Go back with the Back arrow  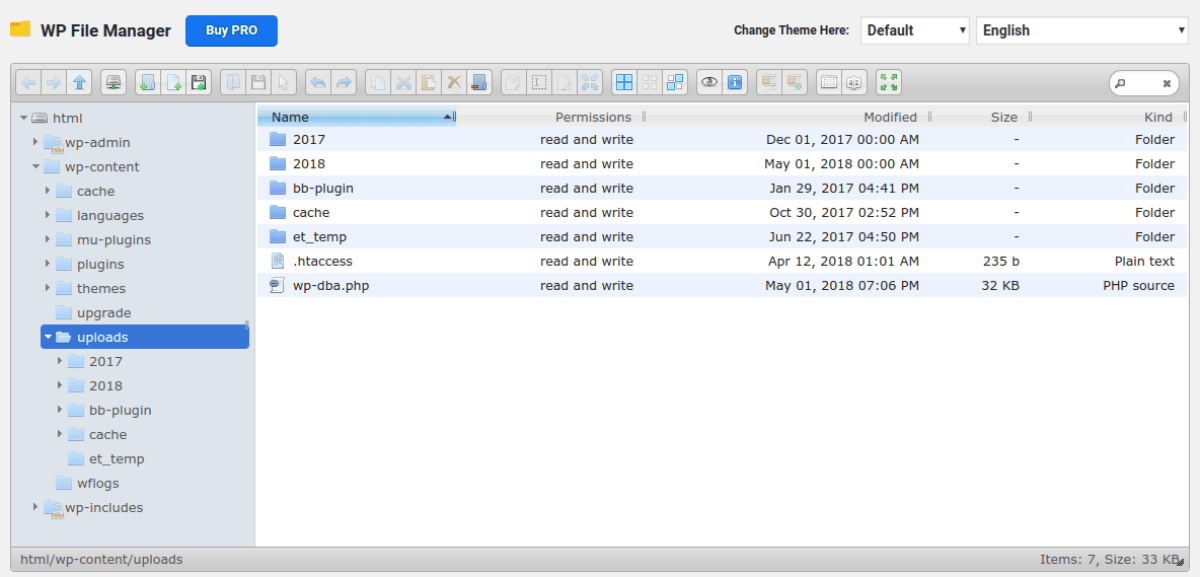[x=29, y=83]
